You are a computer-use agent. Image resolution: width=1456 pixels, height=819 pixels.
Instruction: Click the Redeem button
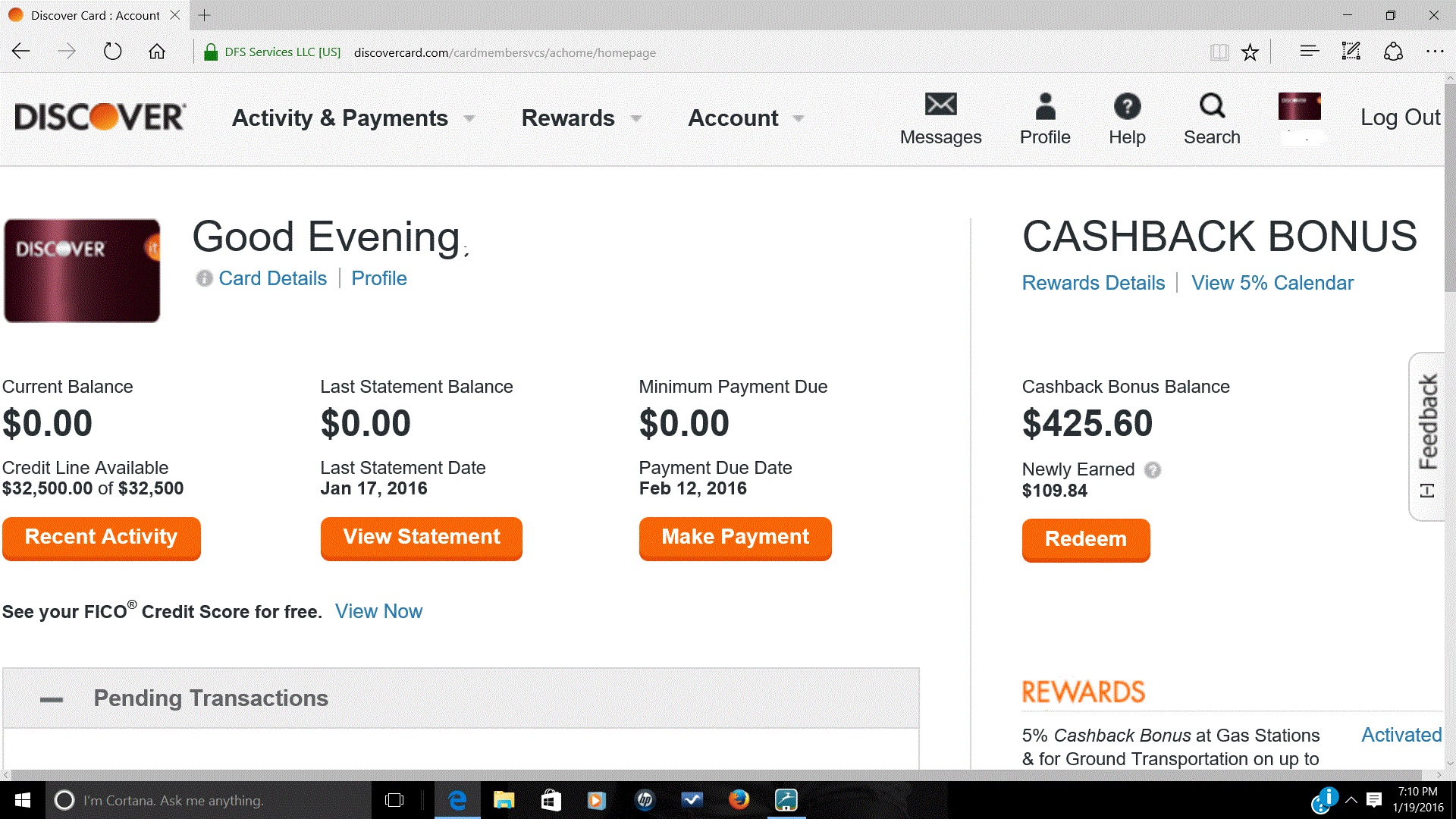point(1085,540)
